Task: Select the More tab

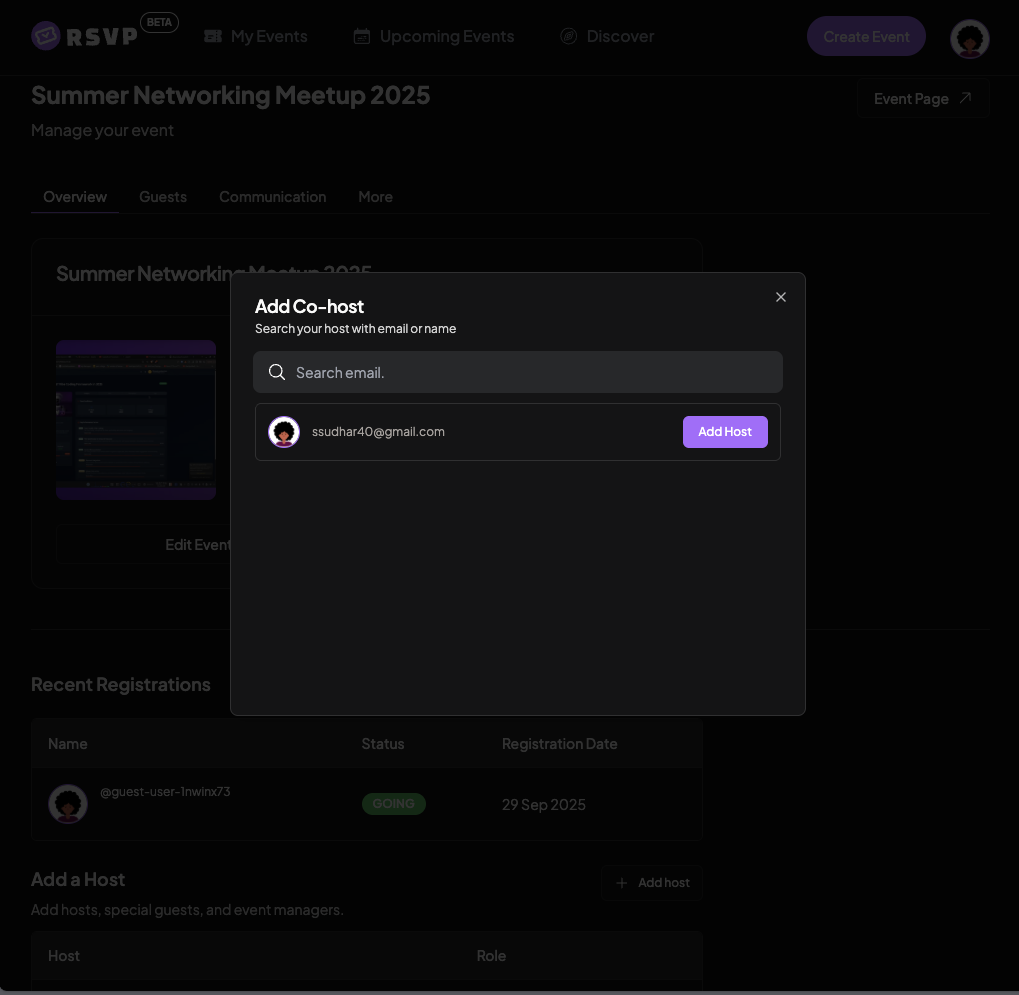Action: 375,196
